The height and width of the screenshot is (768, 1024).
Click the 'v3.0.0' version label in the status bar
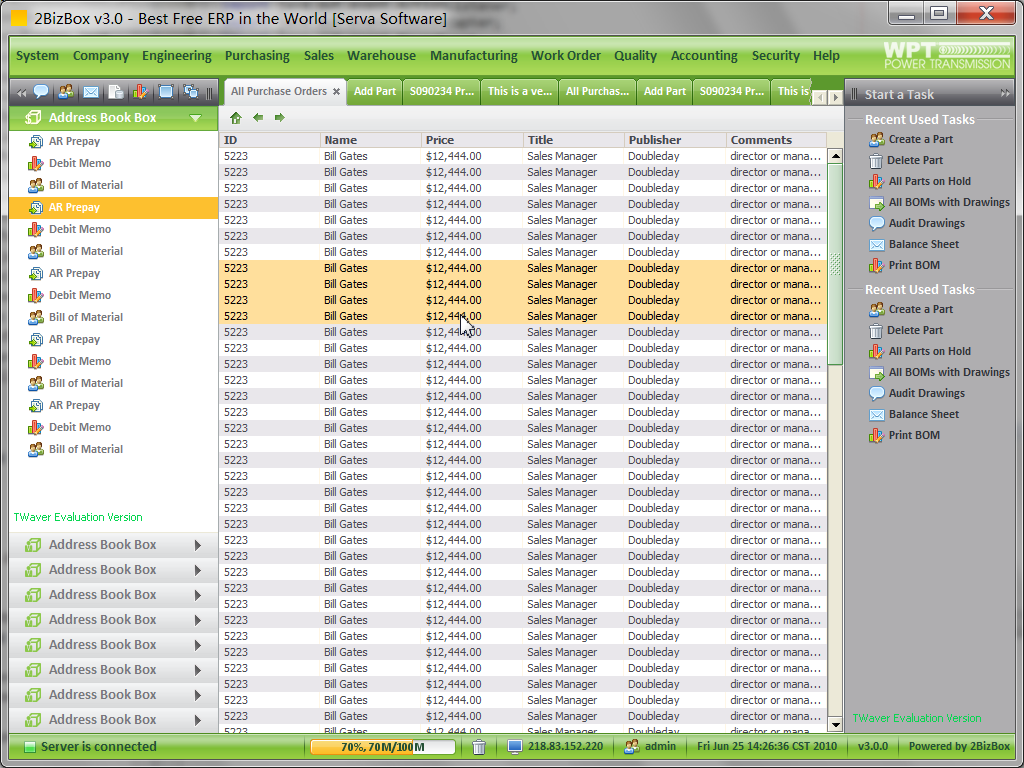tap(872, 746)
